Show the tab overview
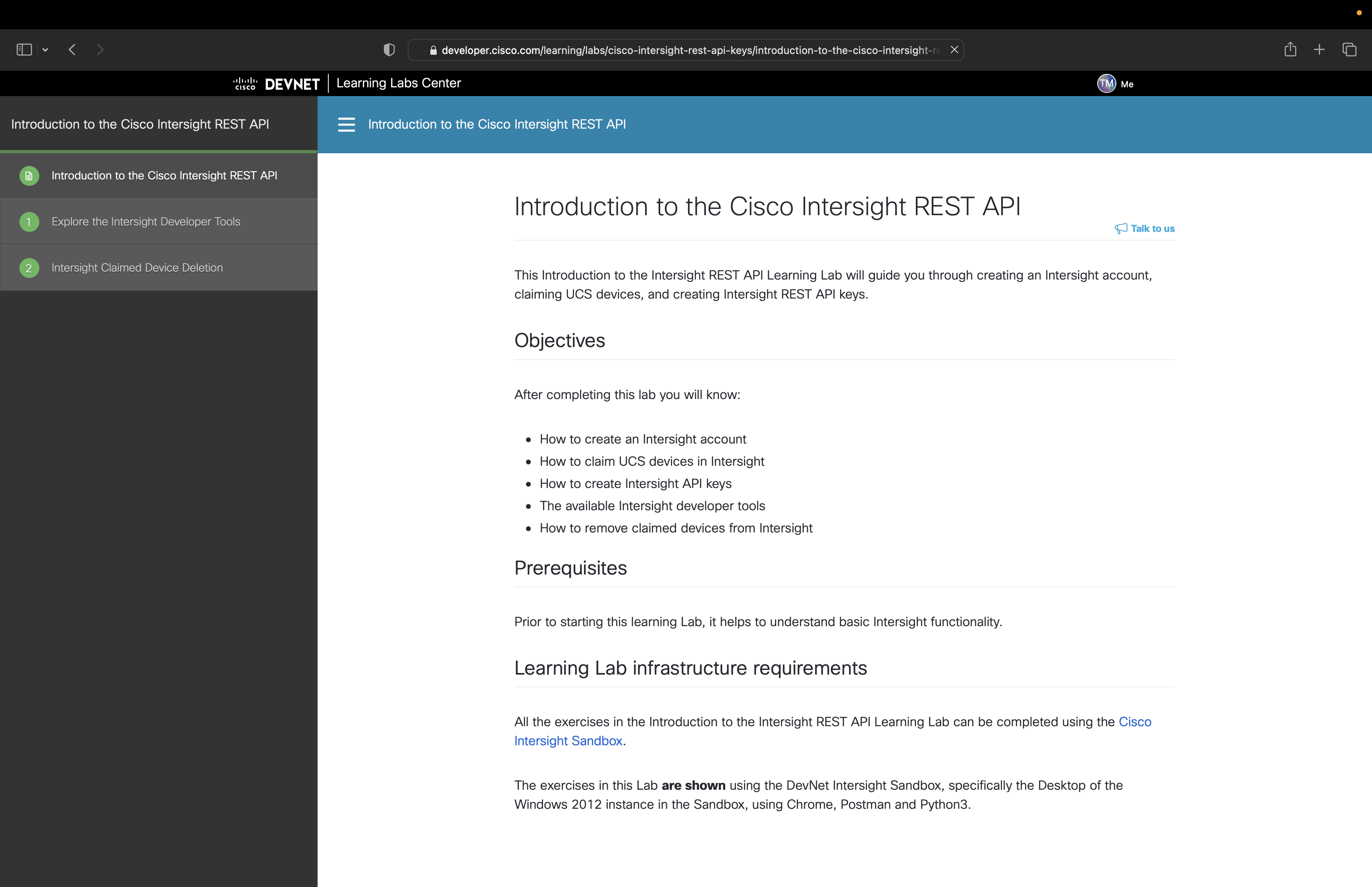The image size is (1372, 887). 1349,50
